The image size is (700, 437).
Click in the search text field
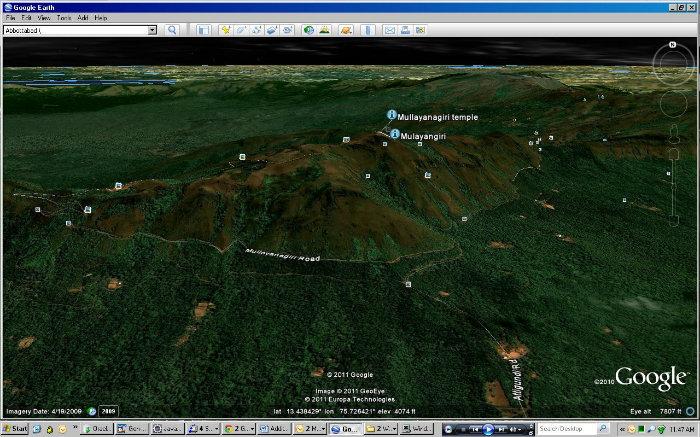click(74, 30)
